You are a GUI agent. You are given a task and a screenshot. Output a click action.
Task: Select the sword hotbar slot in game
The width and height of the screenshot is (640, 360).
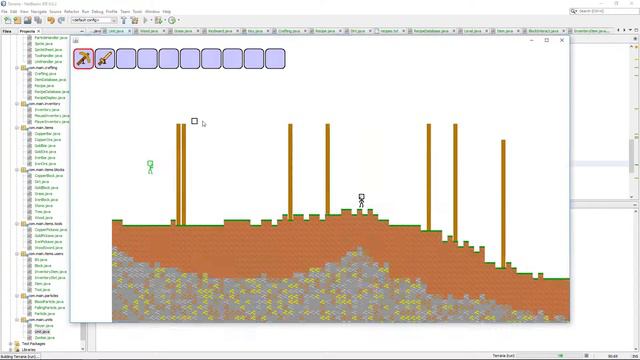pos(105,58)
